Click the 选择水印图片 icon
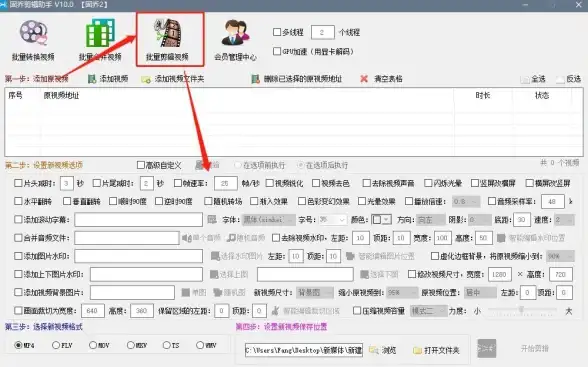 coord(215,256)
